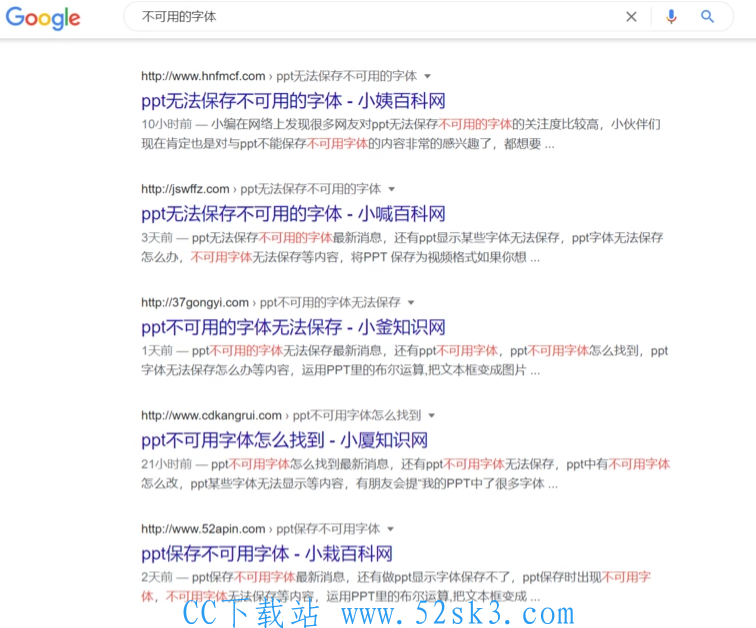The width and height of the screenshot is (756, 628).
Task: Open result titled ppt无法保存不可用的字体 - 小喊百科网
Action: [293, 214]
